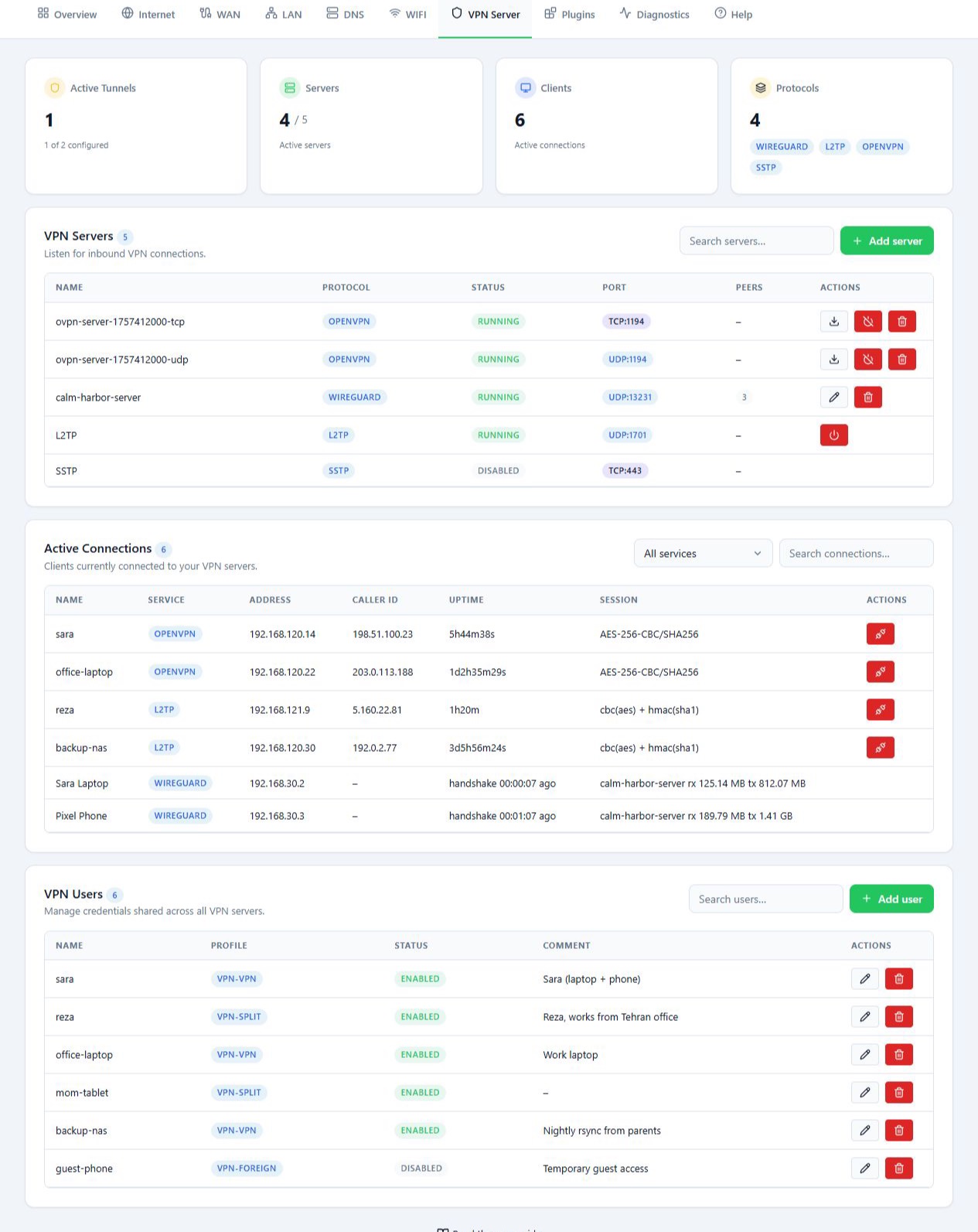Click the WIREGUARD tag in Protocols card

[x=782, y=147]
